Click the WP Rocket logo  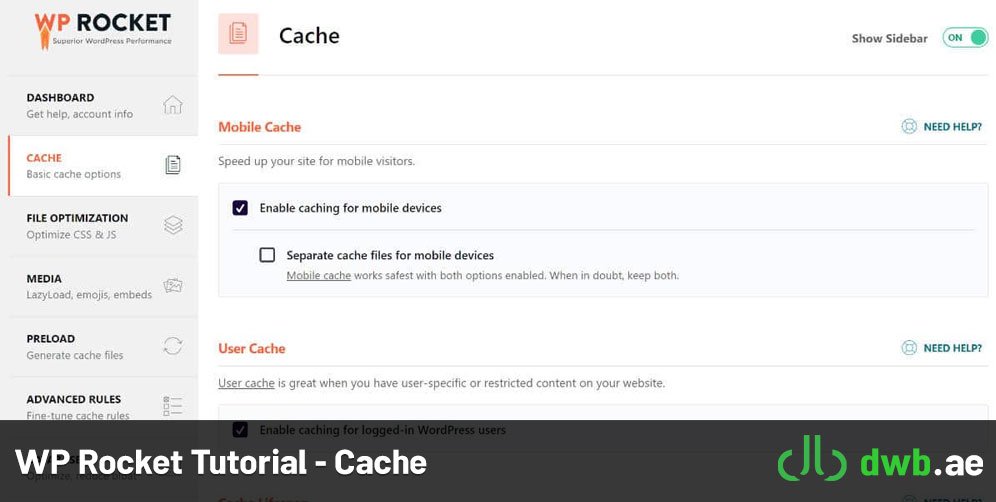coord(103,30)
